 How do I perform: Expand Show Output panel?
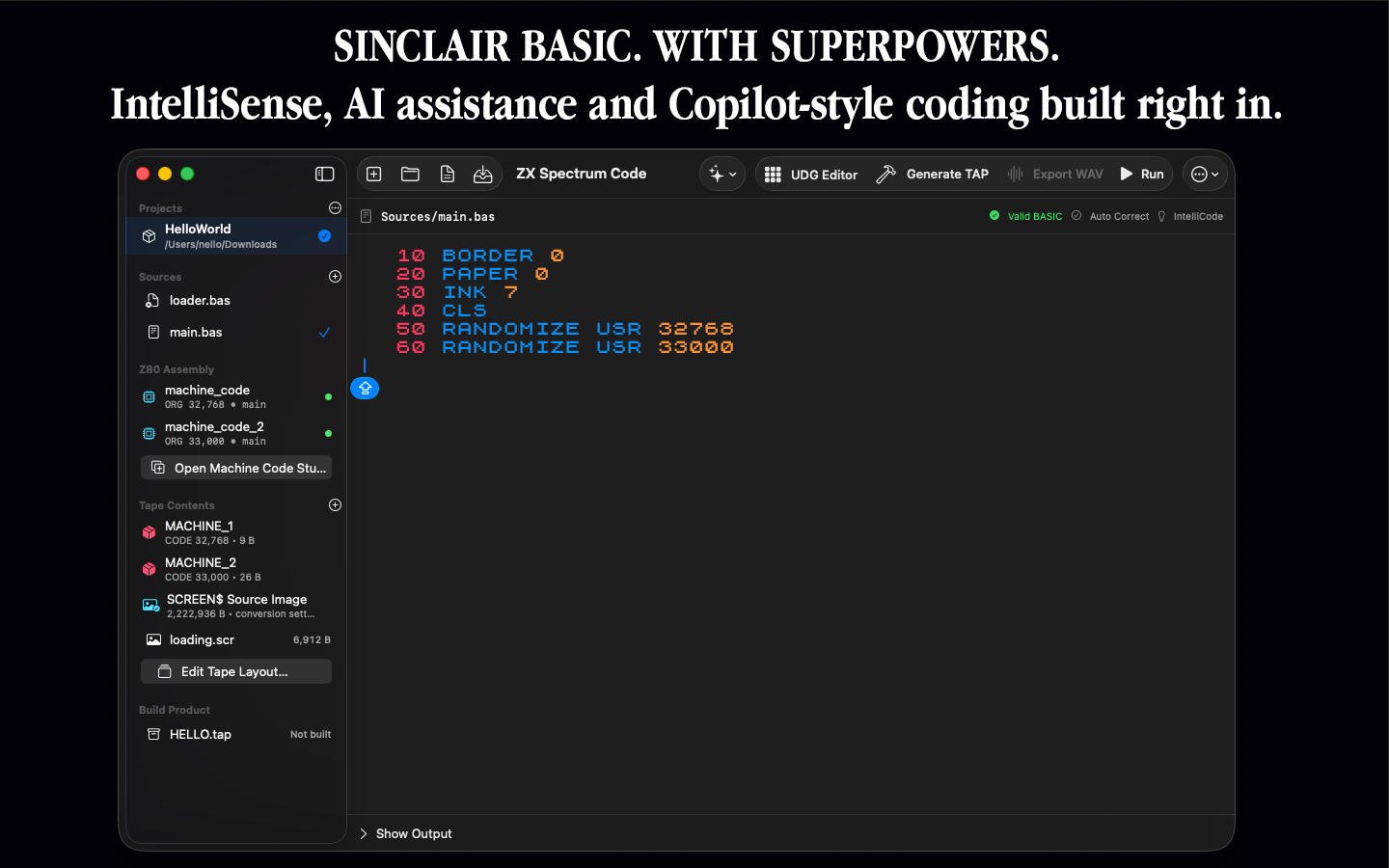tap(405, 833)
